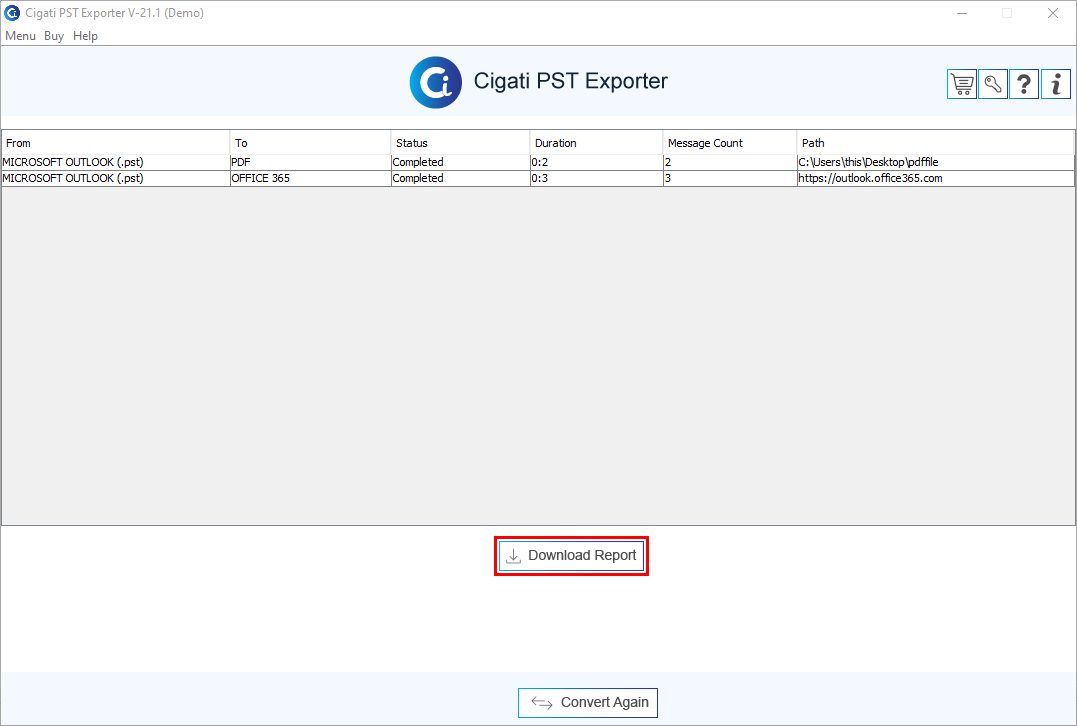This screenshot has width=1077, height=726.
Task: Select the PDF cell in To column
Action: pyautogui.click(x=310, y=162)
